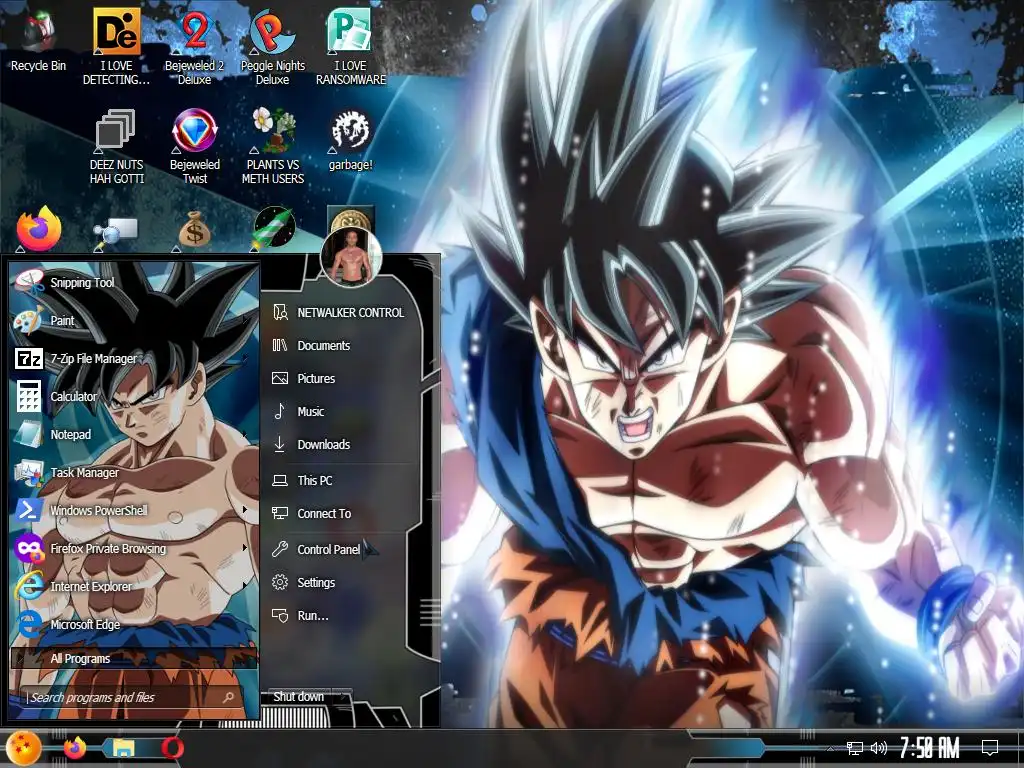Open Downloads from the Start menu
Viewport: 1024px width, 768px height.
[x=341, y=444]
